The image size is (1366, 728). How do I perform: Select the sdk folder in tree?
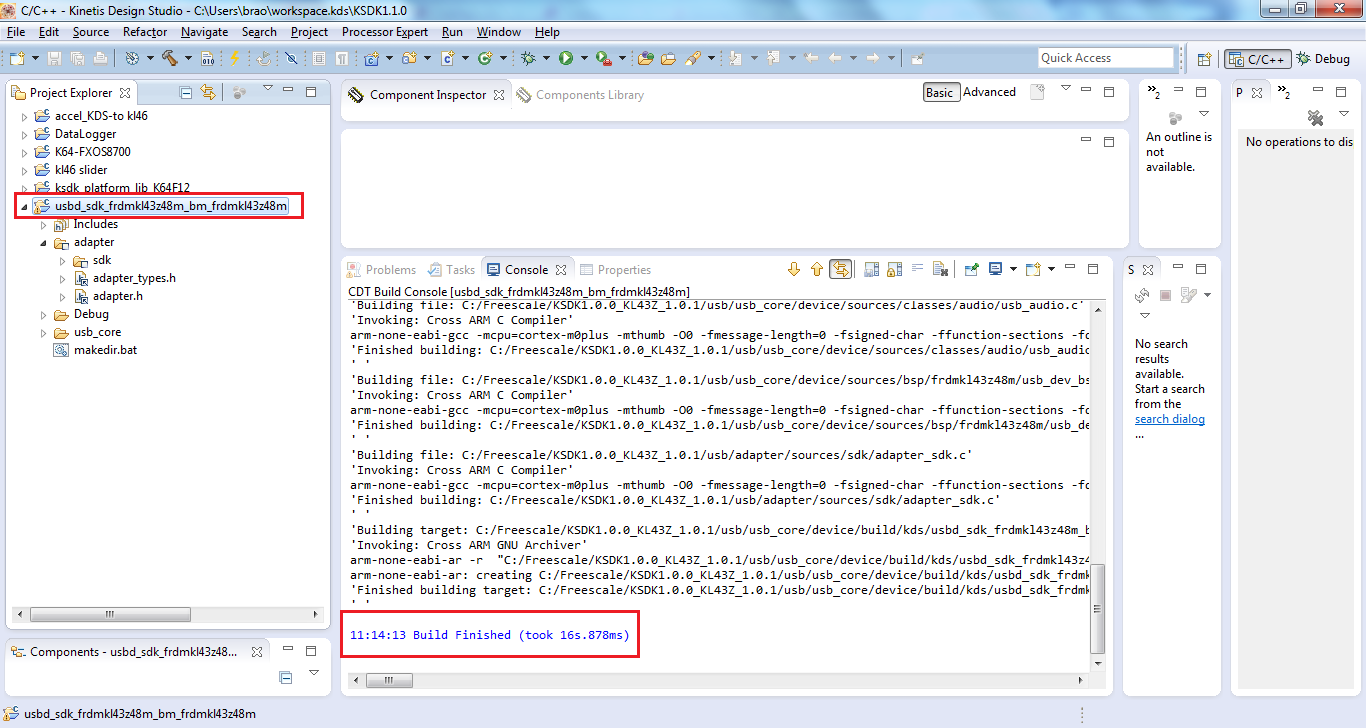102,260
